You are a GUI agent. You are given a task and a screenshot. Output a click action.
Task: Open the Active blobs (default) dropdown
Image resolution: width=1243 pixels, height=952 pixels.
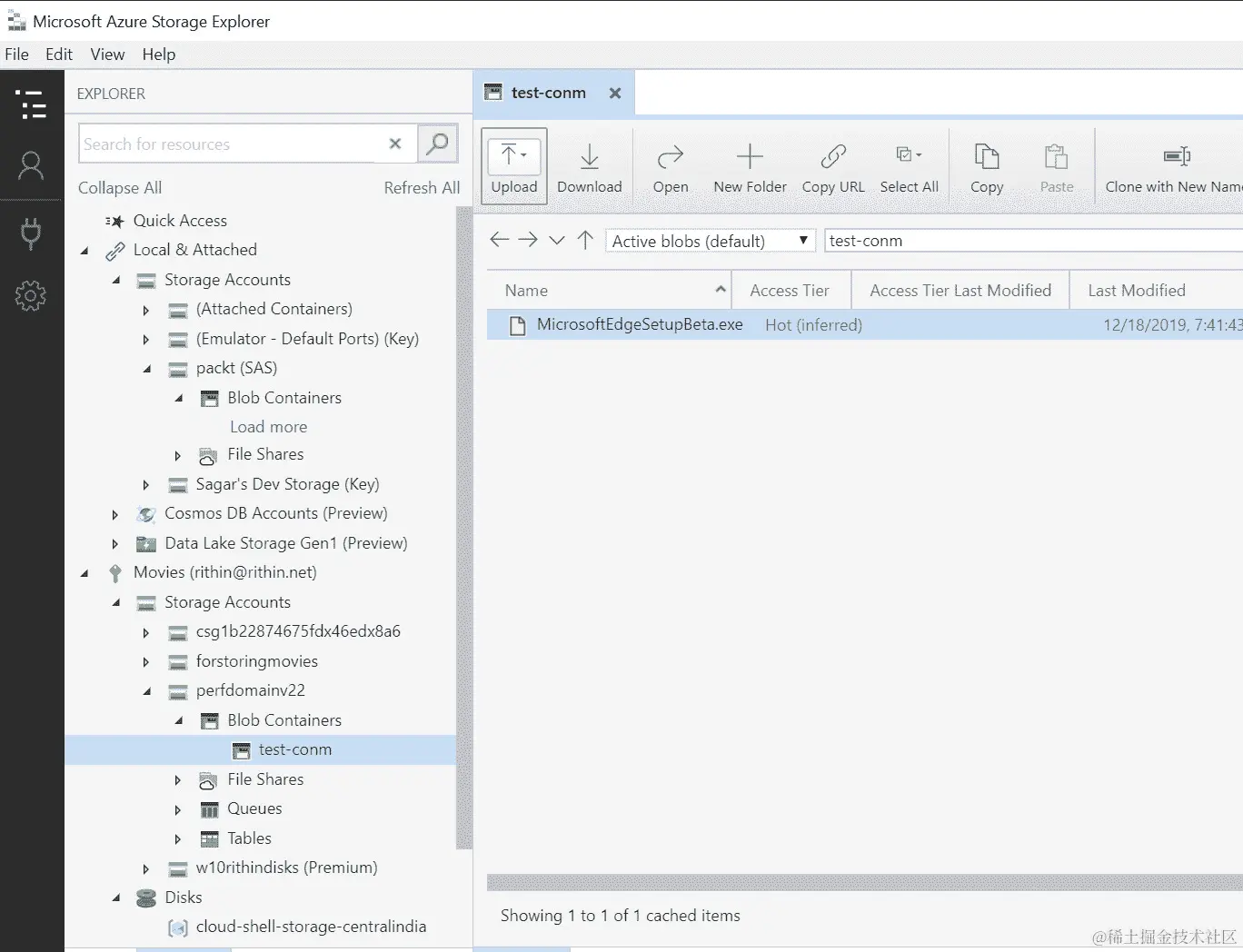(711, 241)
